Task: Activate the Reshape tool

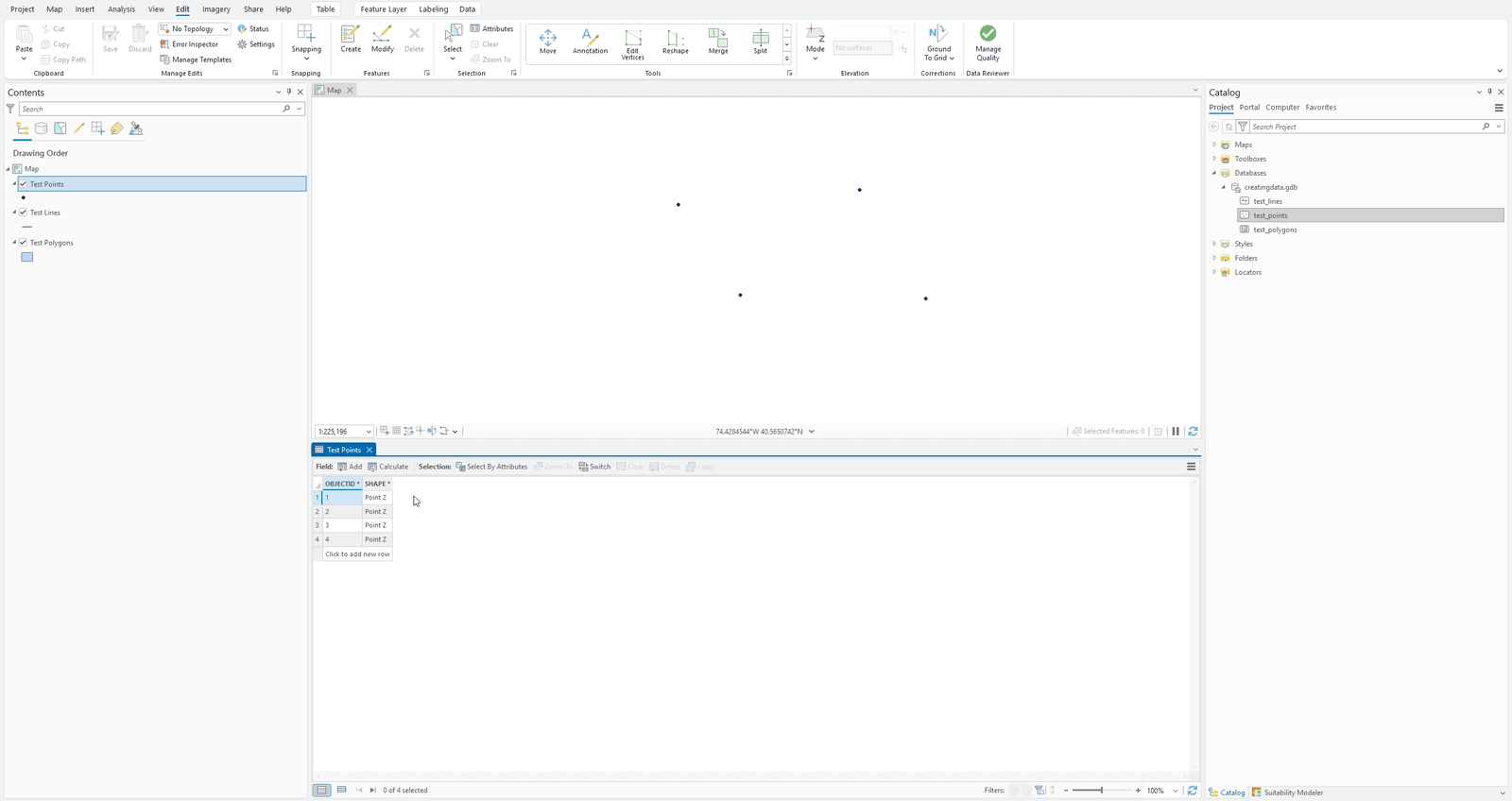Action: [x=675, y=42]
